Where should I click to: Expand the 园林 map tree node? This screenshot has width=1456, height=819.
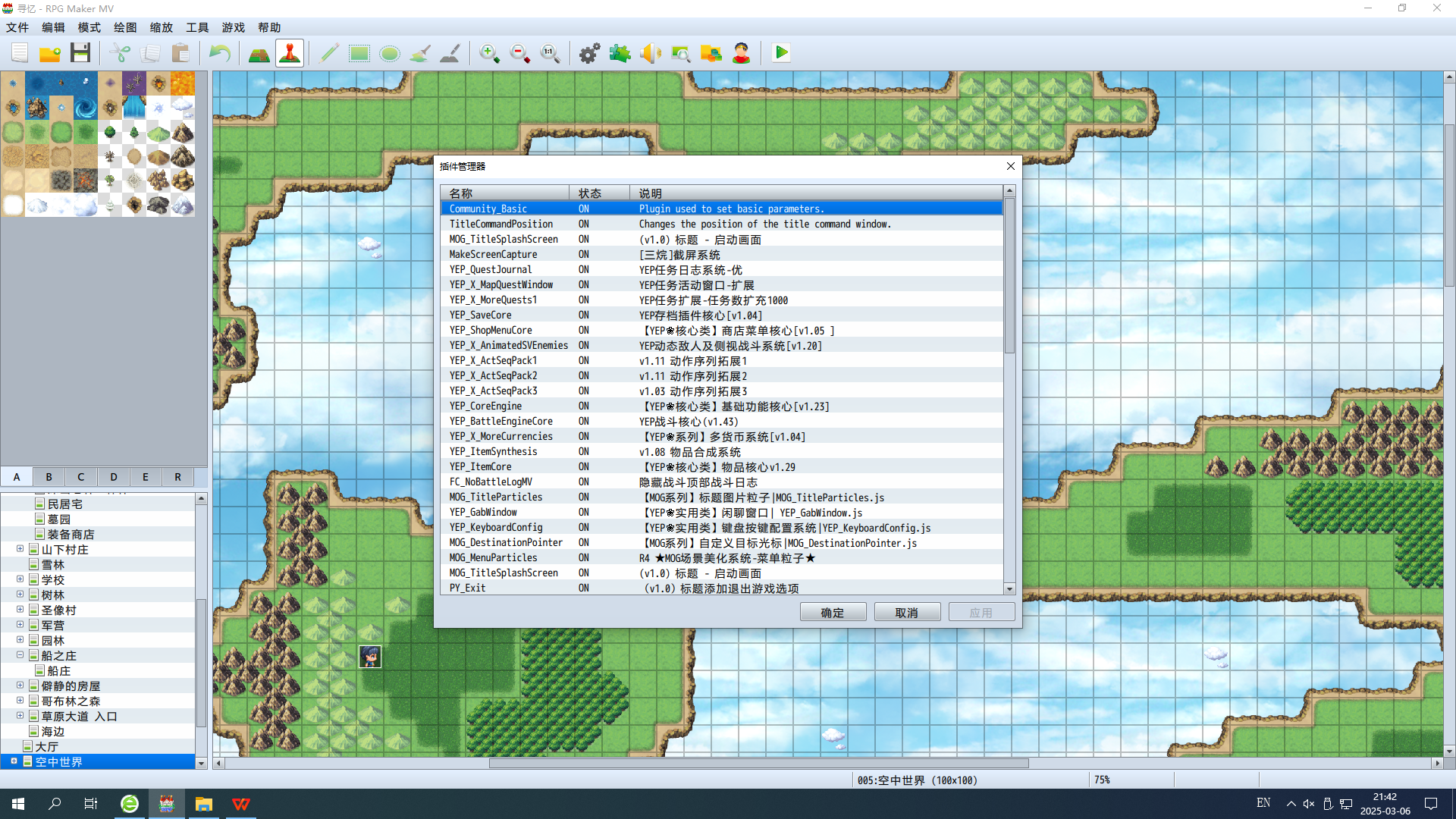tap(20, 640)
